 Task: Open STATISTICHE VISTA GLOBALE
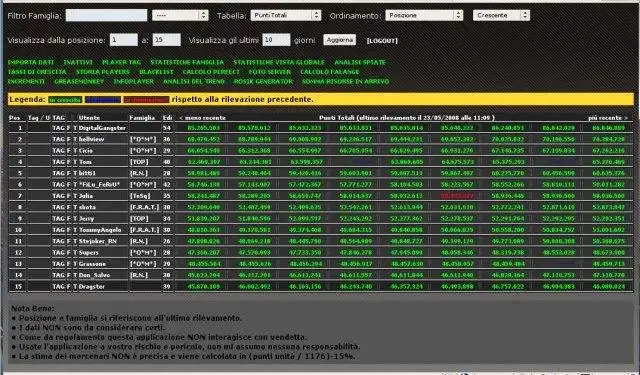(279, 62)
